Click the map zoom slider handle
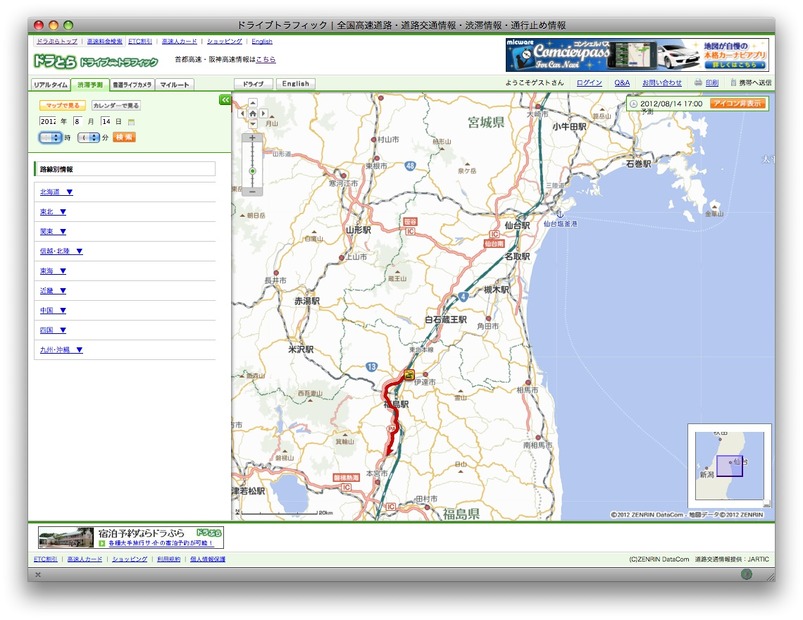 pos(252,171)
